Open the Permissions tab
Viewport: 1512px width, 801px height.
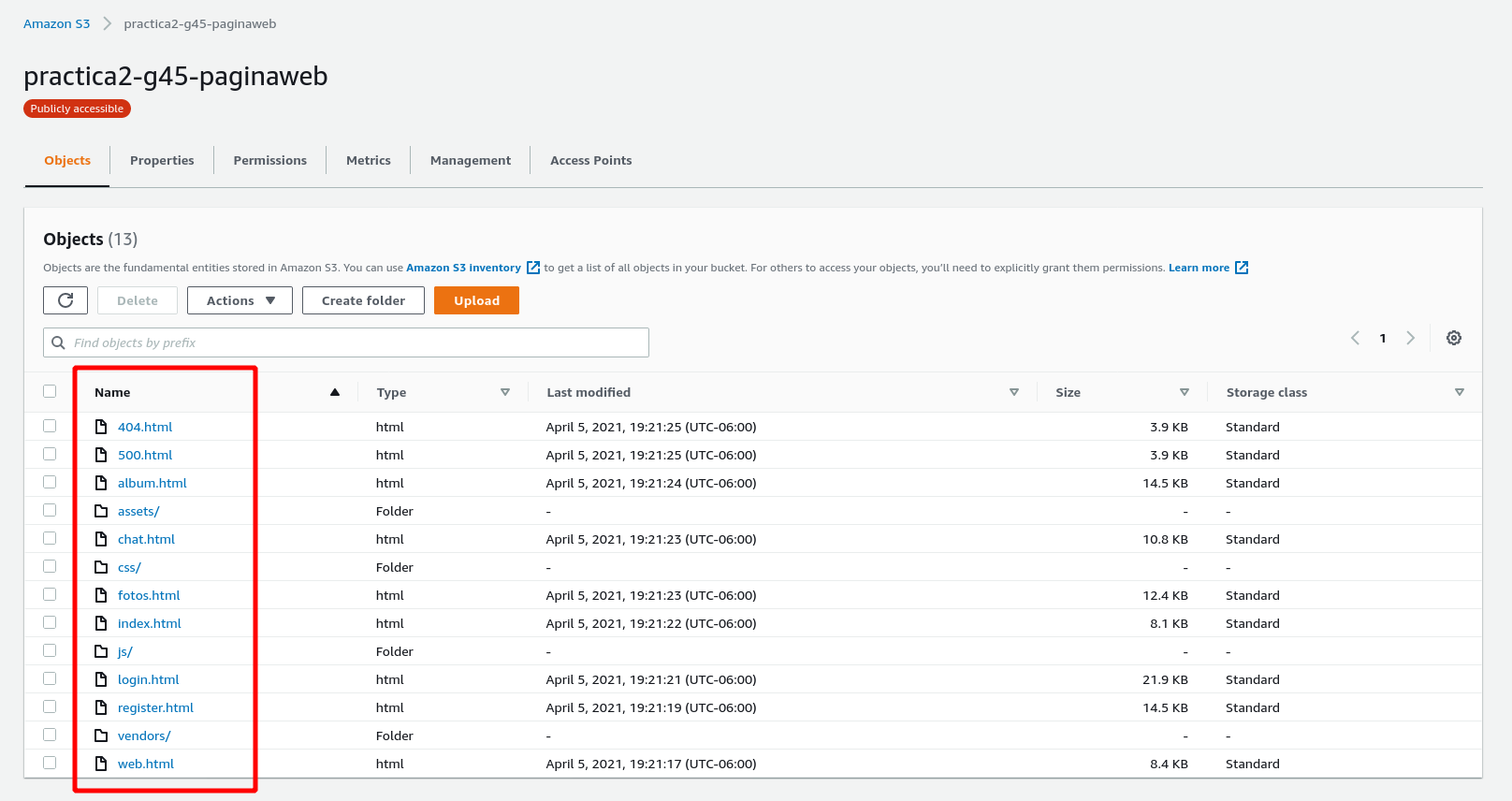tap(270, 160)
